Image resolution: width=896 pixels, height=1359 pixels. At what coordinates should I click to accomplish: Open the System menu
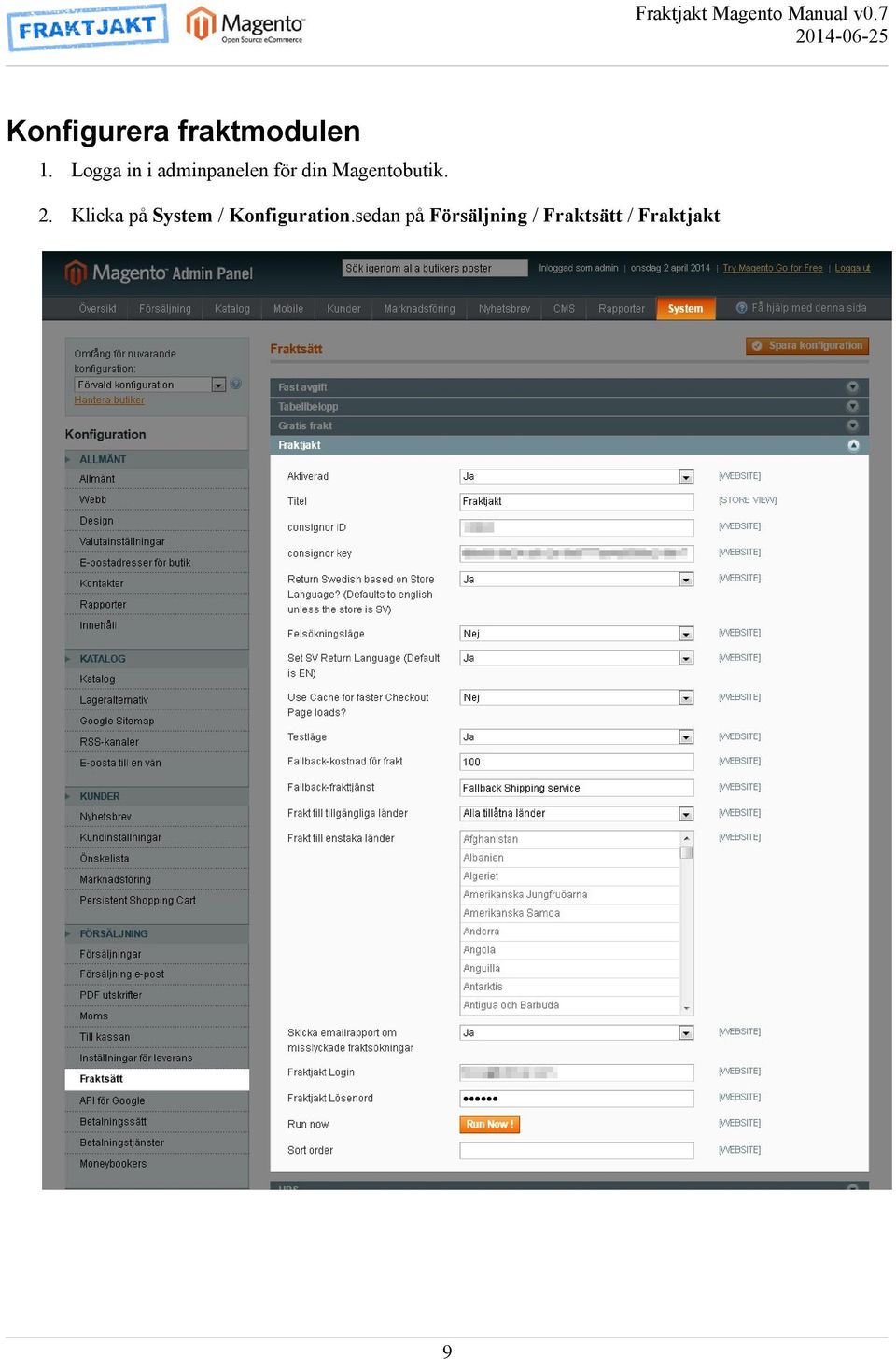[x=685, y=309]
